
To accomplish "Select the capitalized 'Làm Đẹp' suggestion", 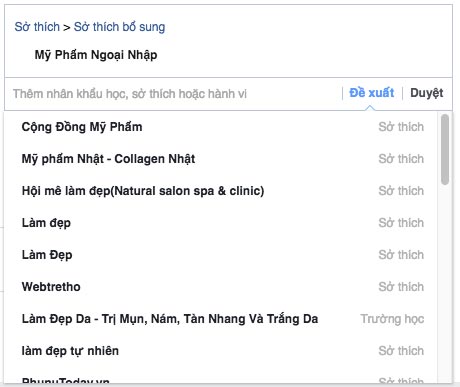I will click(221, 255).
